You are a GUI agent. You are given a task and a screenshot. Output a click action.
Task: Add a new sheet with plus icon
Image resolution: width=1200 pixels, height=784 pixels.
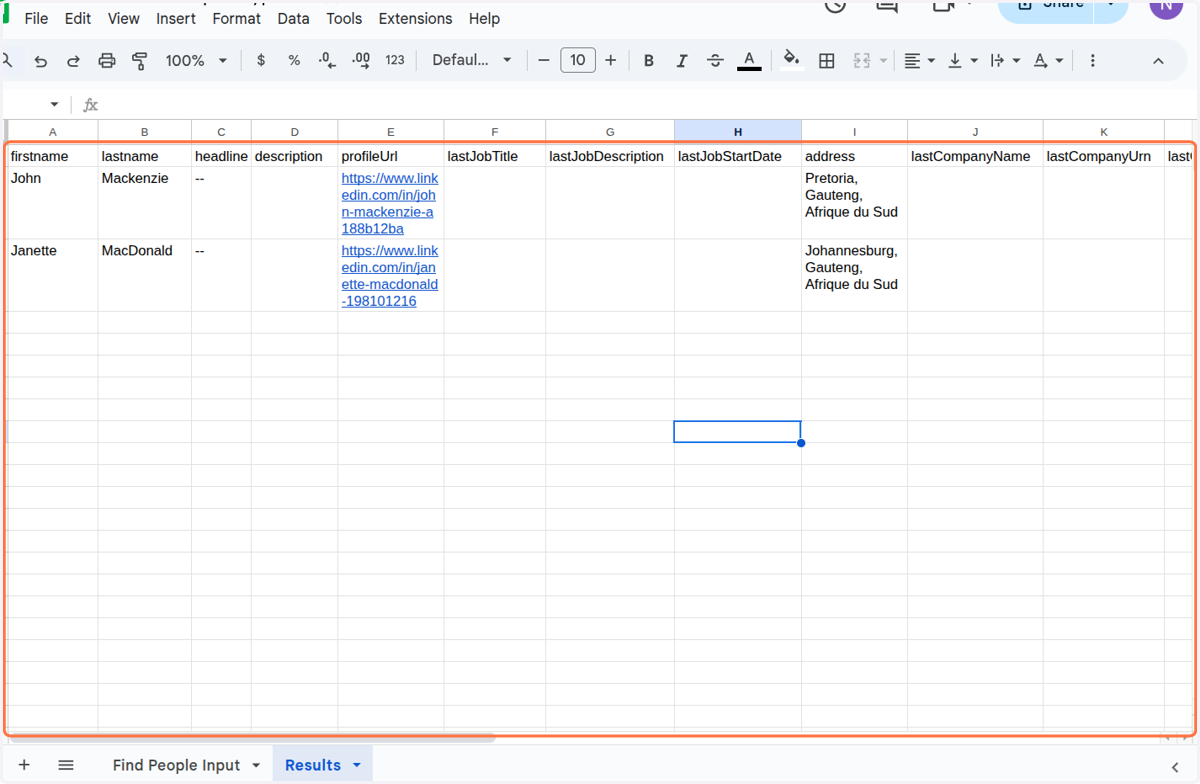(x=24, y=765)
